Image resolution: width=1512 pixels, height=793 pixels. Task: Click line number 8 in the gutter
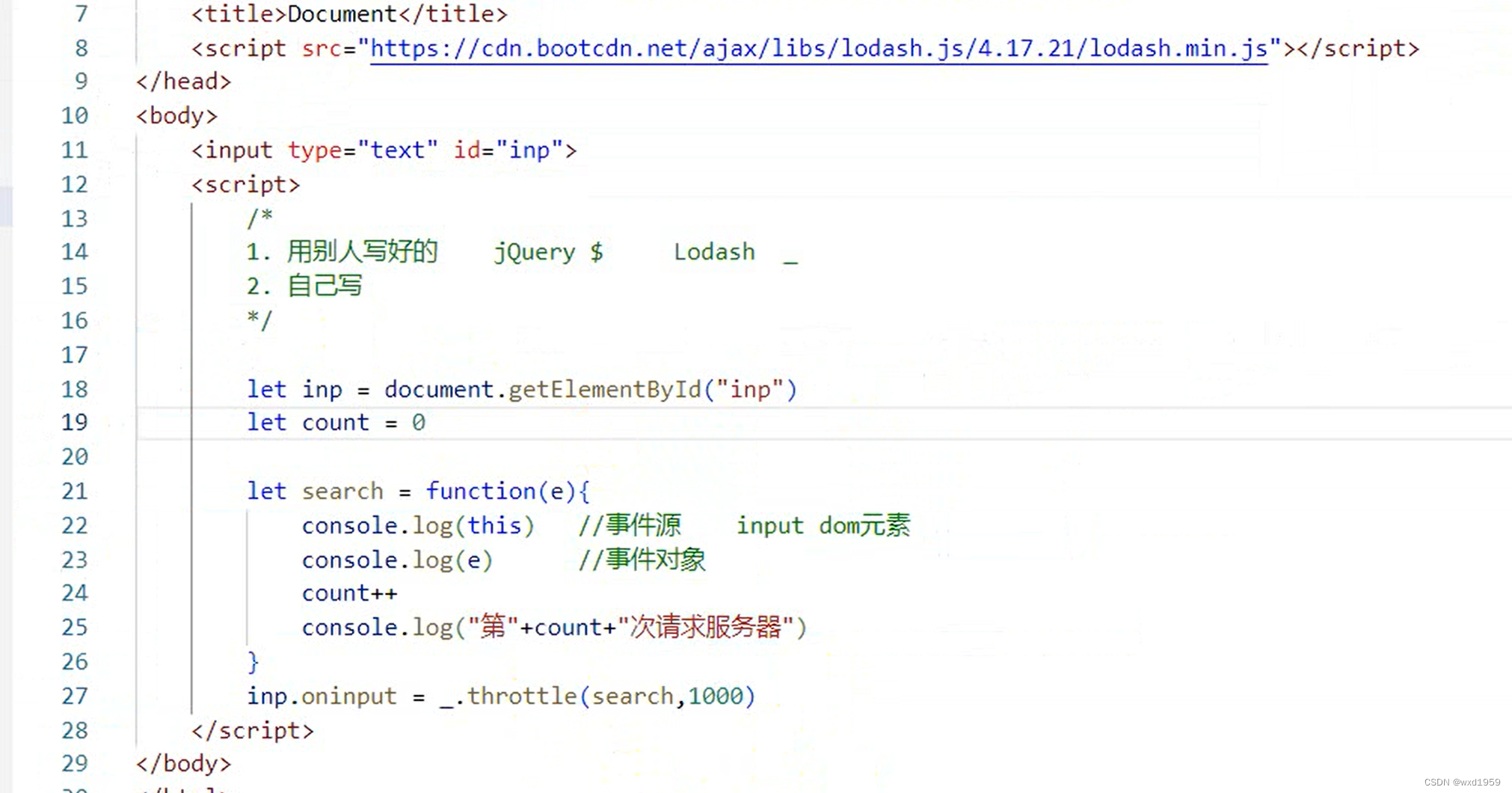(81, 49)
